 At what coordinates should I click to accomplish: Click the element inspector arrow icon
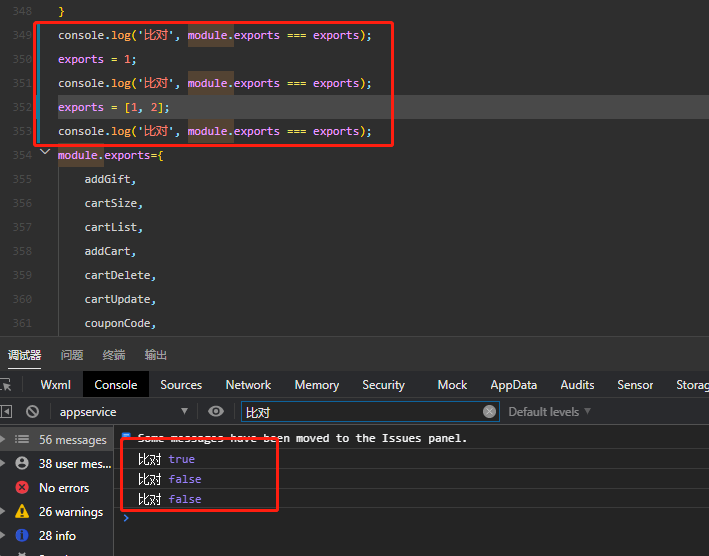6,385
